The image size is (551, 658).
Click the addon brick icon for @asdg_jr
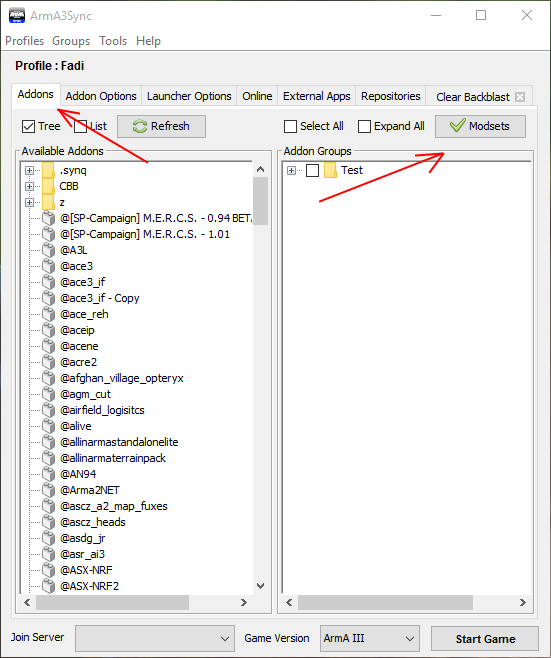[x=49, y=538]
